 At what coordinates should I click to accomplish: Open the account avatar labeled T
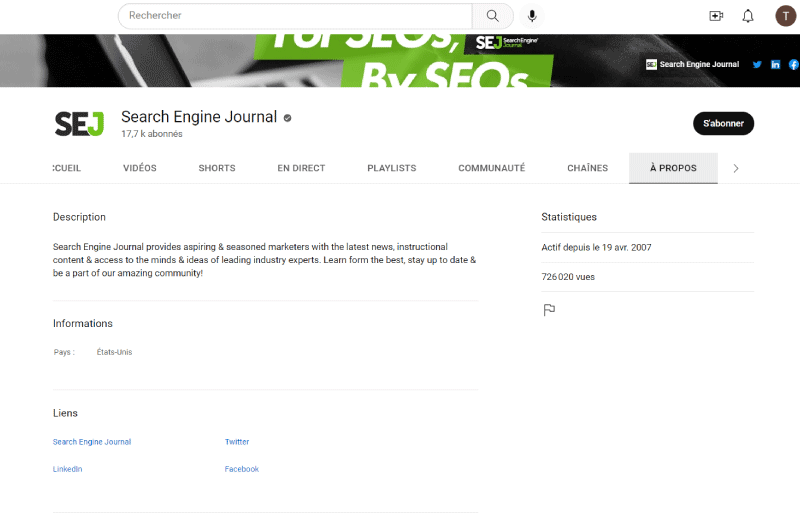[785, 16]
